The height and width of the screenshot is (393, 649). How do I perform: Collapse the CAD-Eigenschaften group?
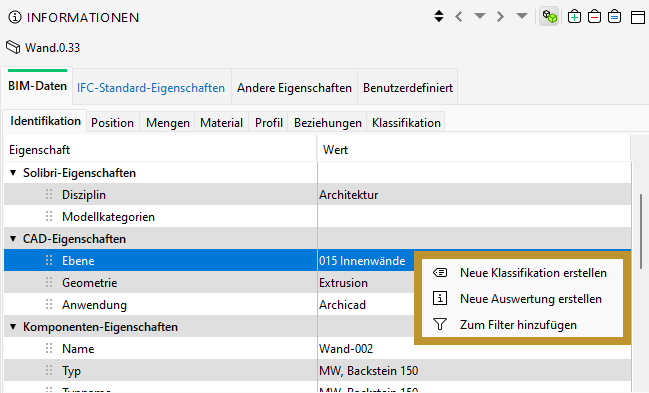coord(13,239)
